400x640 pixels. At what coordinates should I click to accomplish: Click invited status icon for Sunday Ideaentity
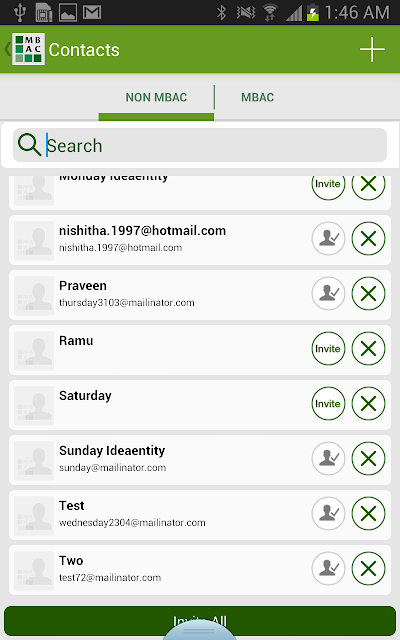coord(328,458)
